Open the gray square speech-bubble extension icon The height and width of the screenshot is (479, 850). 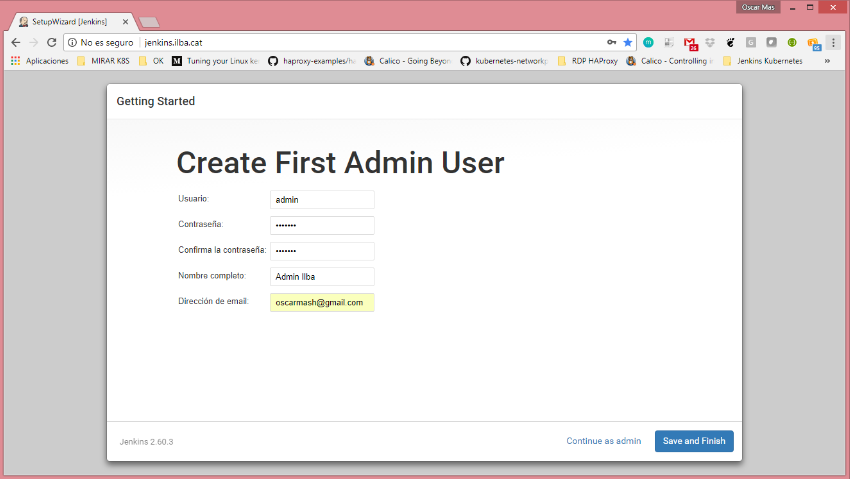coord(771,42)
